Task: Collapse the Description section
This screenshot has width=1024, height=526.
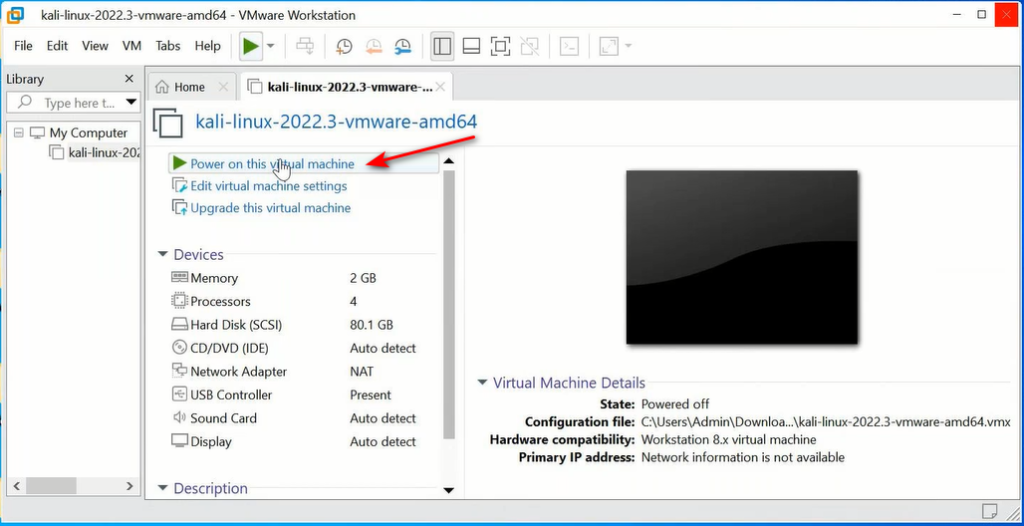Action: click(x=163, y=488)
